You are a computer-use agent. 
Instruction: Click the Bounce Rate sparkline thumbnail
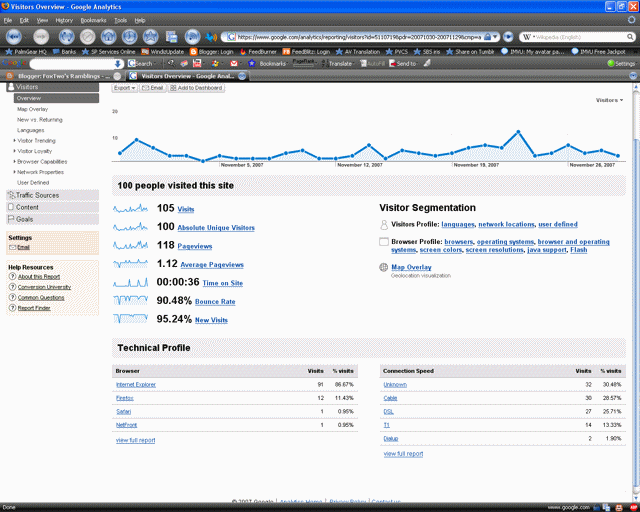pyautogui.click(x=130, y=301)
